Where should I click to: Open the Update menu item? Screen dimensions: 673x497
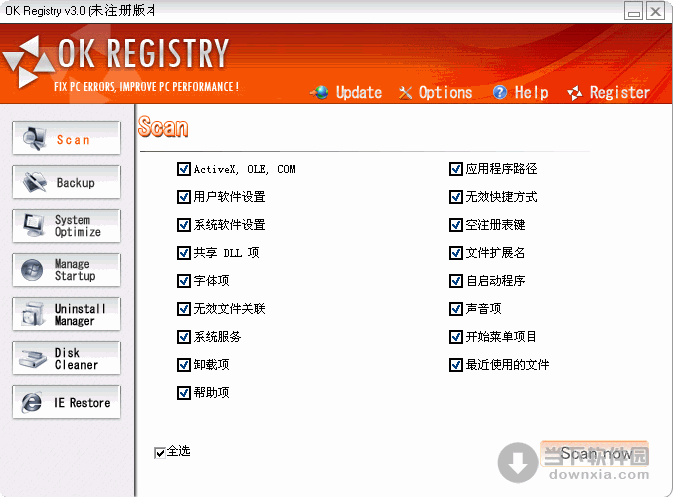click(346, 92)
